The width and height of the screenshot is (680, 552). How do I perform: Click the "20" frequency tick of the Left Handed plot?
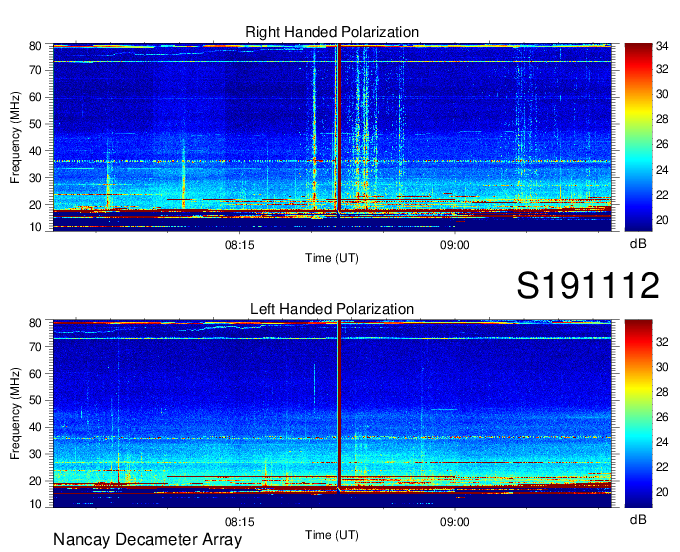point(35,481)
